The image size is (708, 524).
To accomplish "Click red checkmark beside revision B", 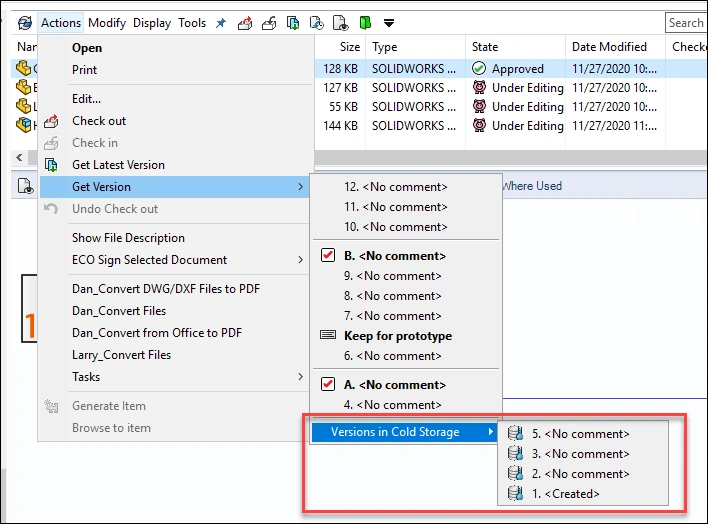I will 328,256.
